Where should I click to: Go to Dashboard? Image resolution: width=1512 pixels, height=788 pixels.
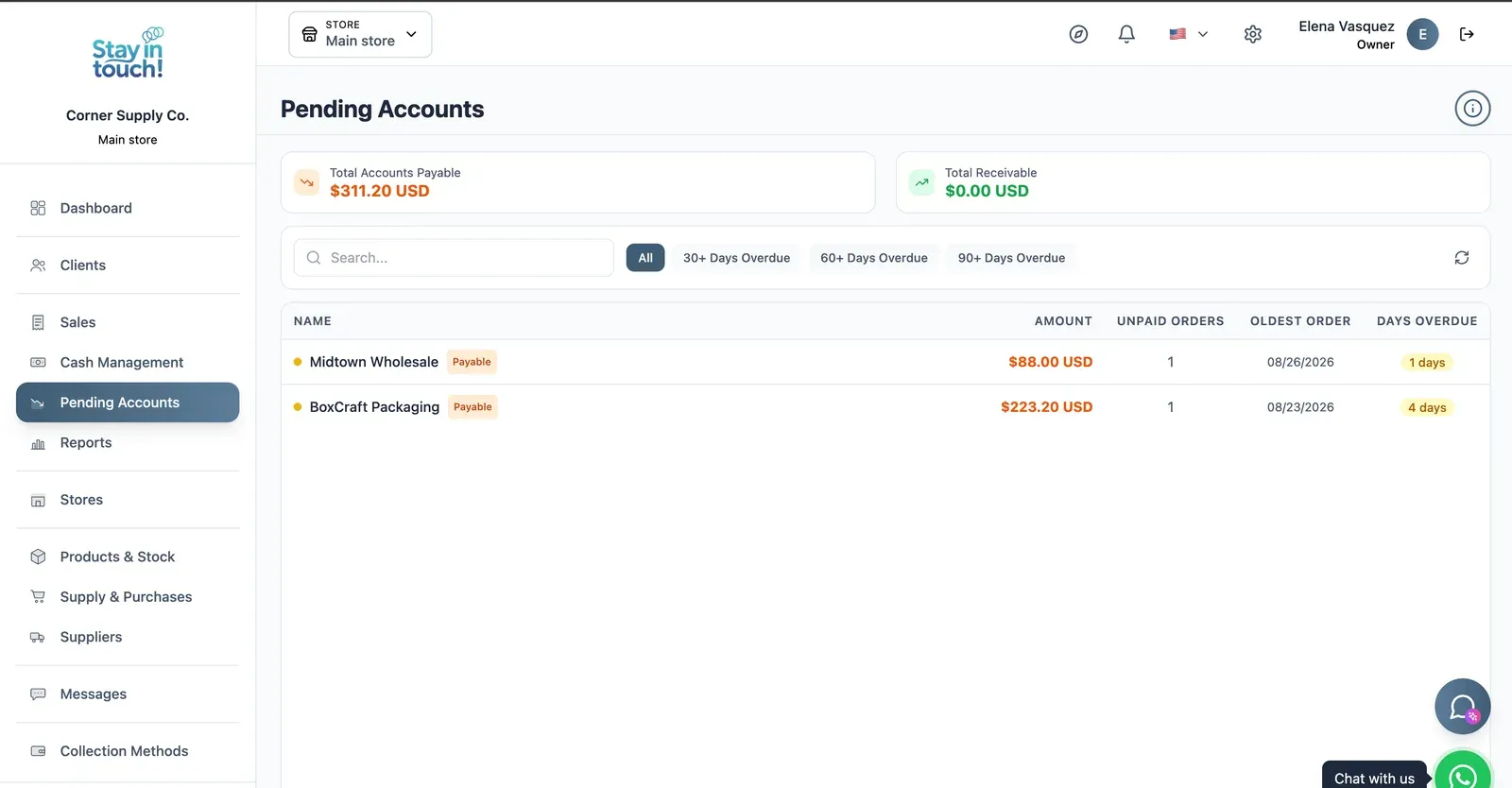point(128,208)
